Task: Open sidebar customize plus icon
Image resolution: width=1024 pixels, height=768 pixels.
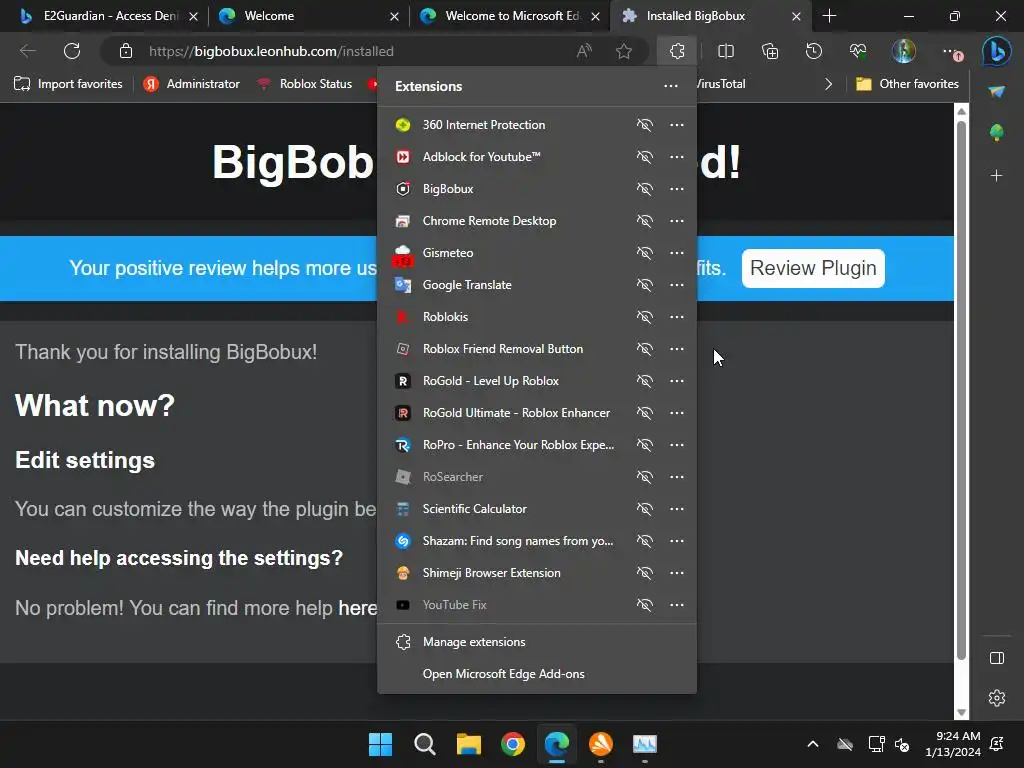Action: point(997,176)
